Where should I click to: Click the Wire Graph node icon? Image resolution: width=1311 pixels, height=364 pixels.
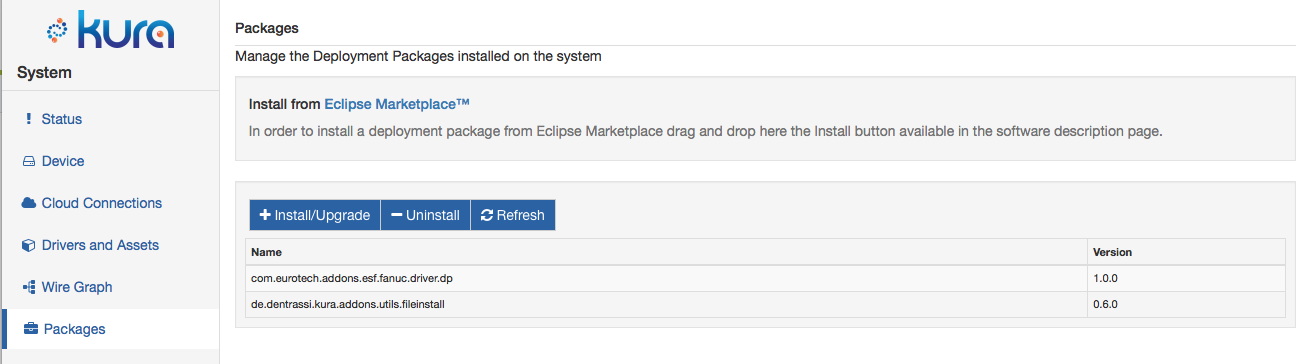pos(29,287)
